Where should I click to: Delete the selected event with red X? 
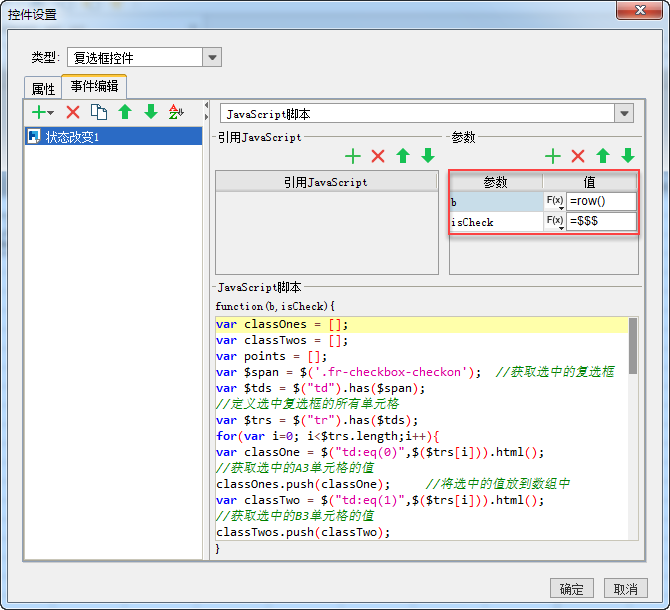coord(73,112)
